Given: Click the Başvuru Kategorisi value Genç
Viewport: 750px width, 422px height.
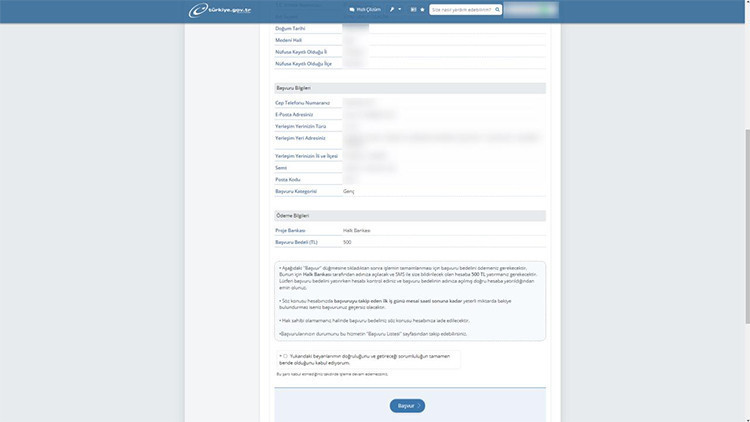Looking at the screenshot, I should (x=349, y=191).
